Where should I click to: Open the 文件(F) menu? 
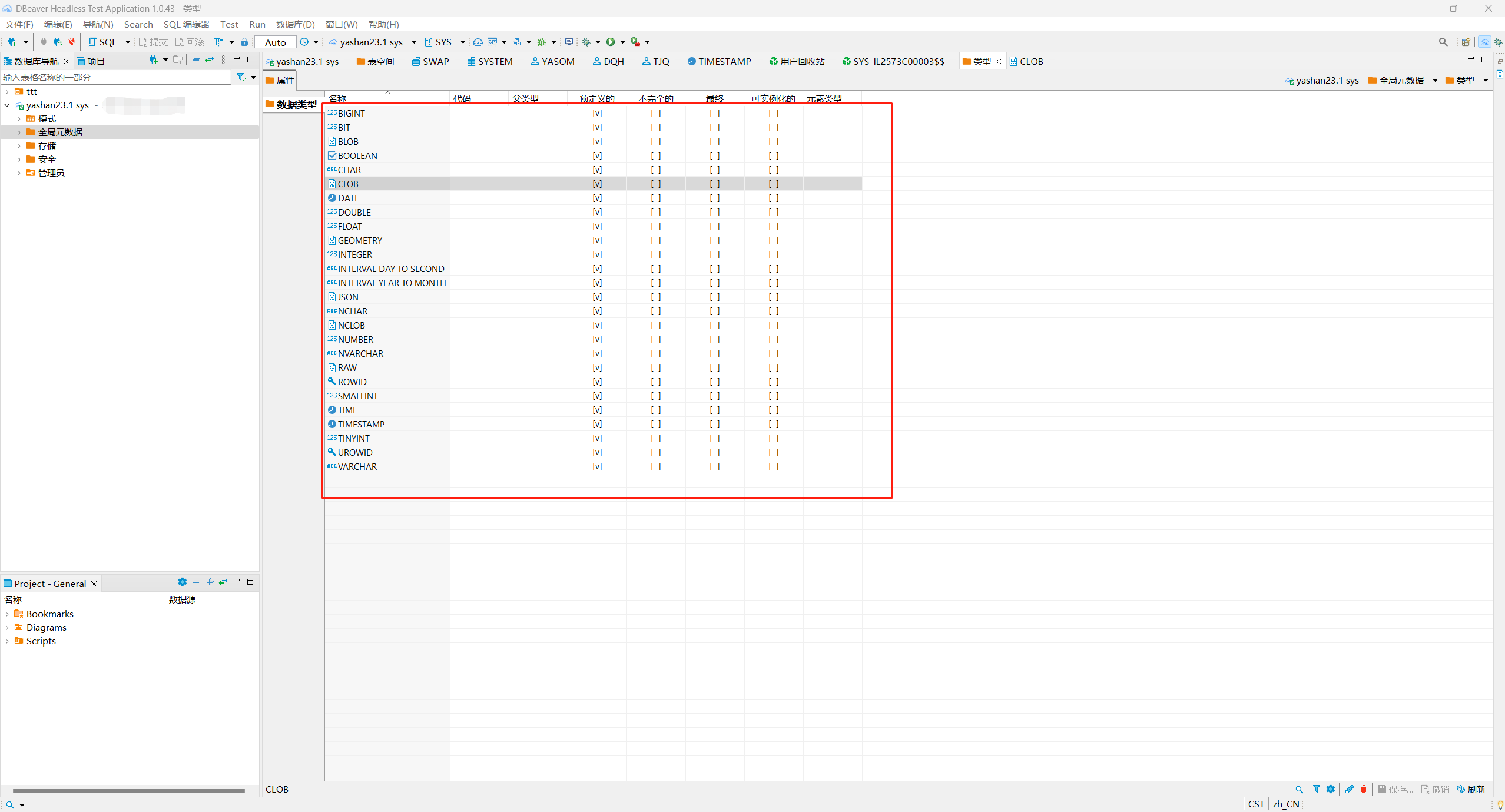[x=19, y=24]
